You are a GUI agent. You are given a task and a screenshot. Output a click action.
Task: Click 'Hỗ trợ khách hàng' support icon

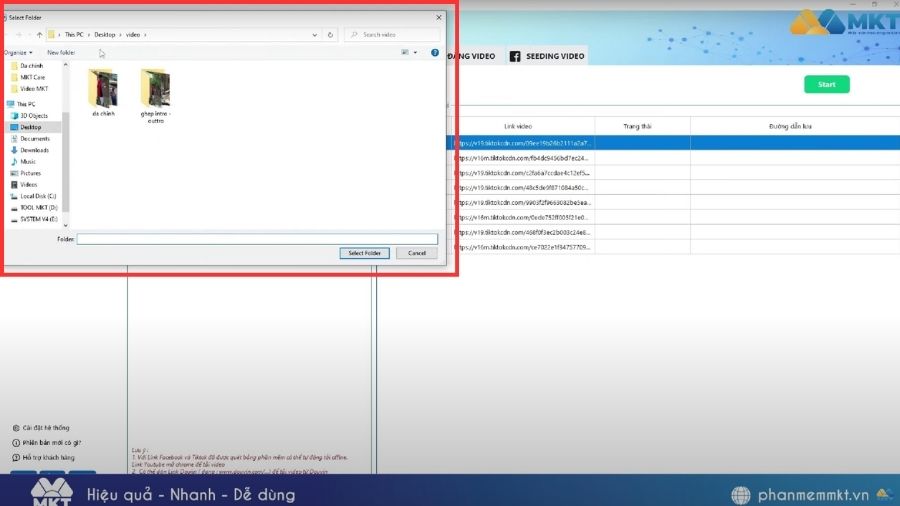[16, 457]
